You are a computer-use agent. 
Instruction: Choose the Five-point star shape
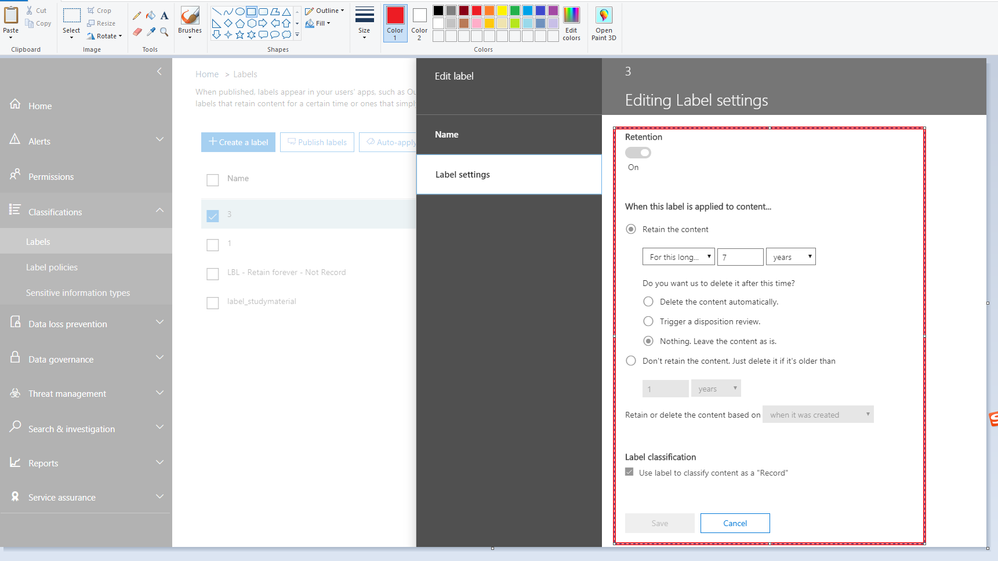(240, 34)
